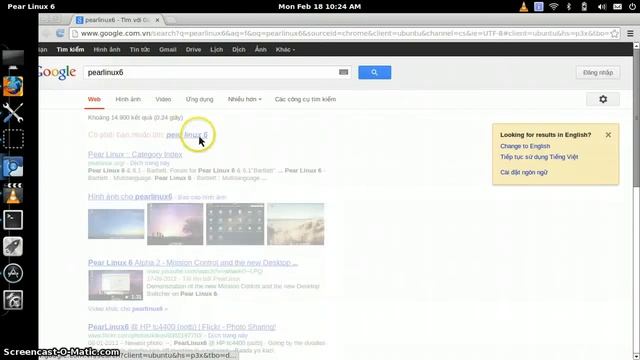
Task: Click the dashed rectangle screenshot dock icon
Action: coord(13,139)
